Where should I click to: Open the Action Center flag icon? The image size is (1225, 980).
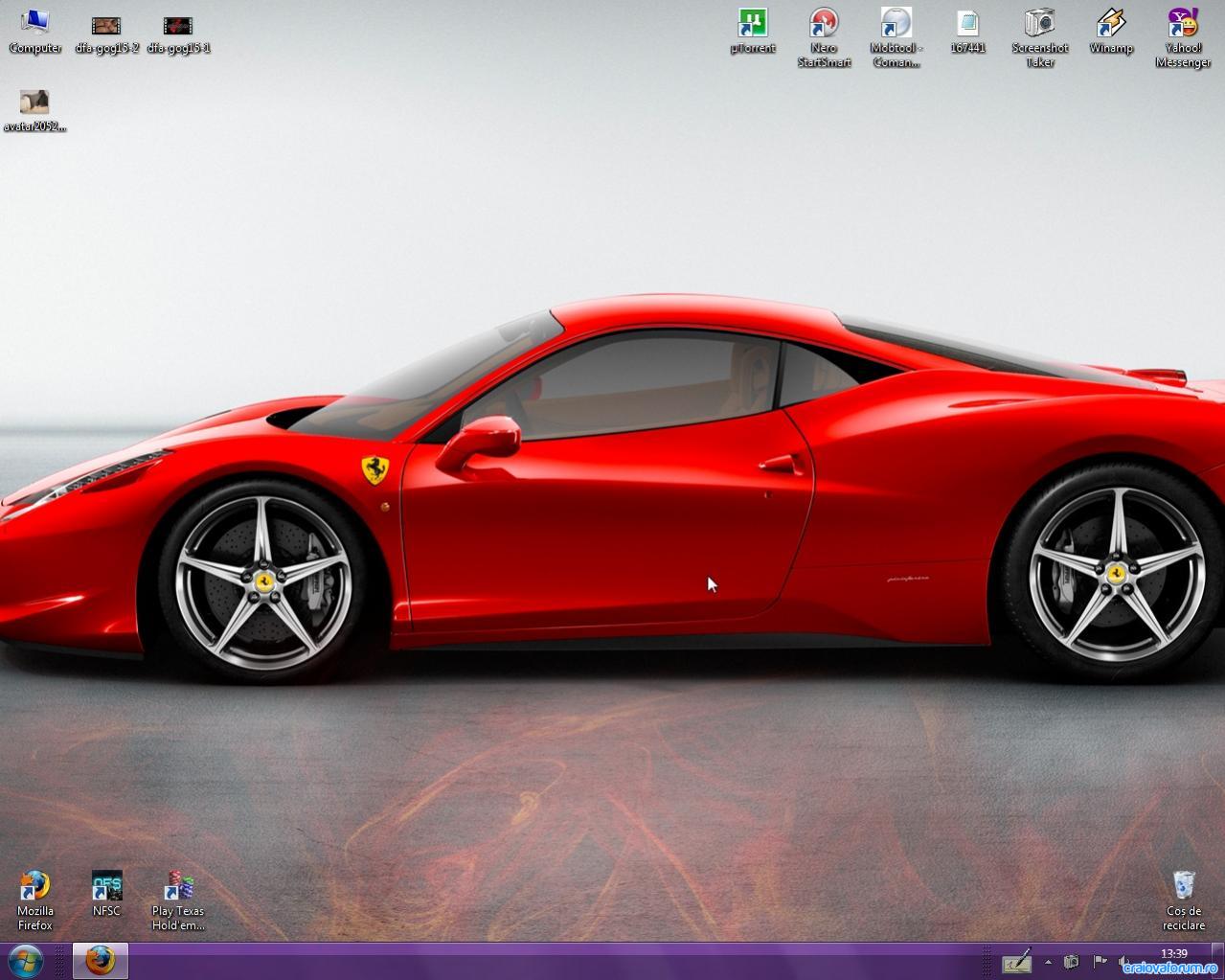1100,961
